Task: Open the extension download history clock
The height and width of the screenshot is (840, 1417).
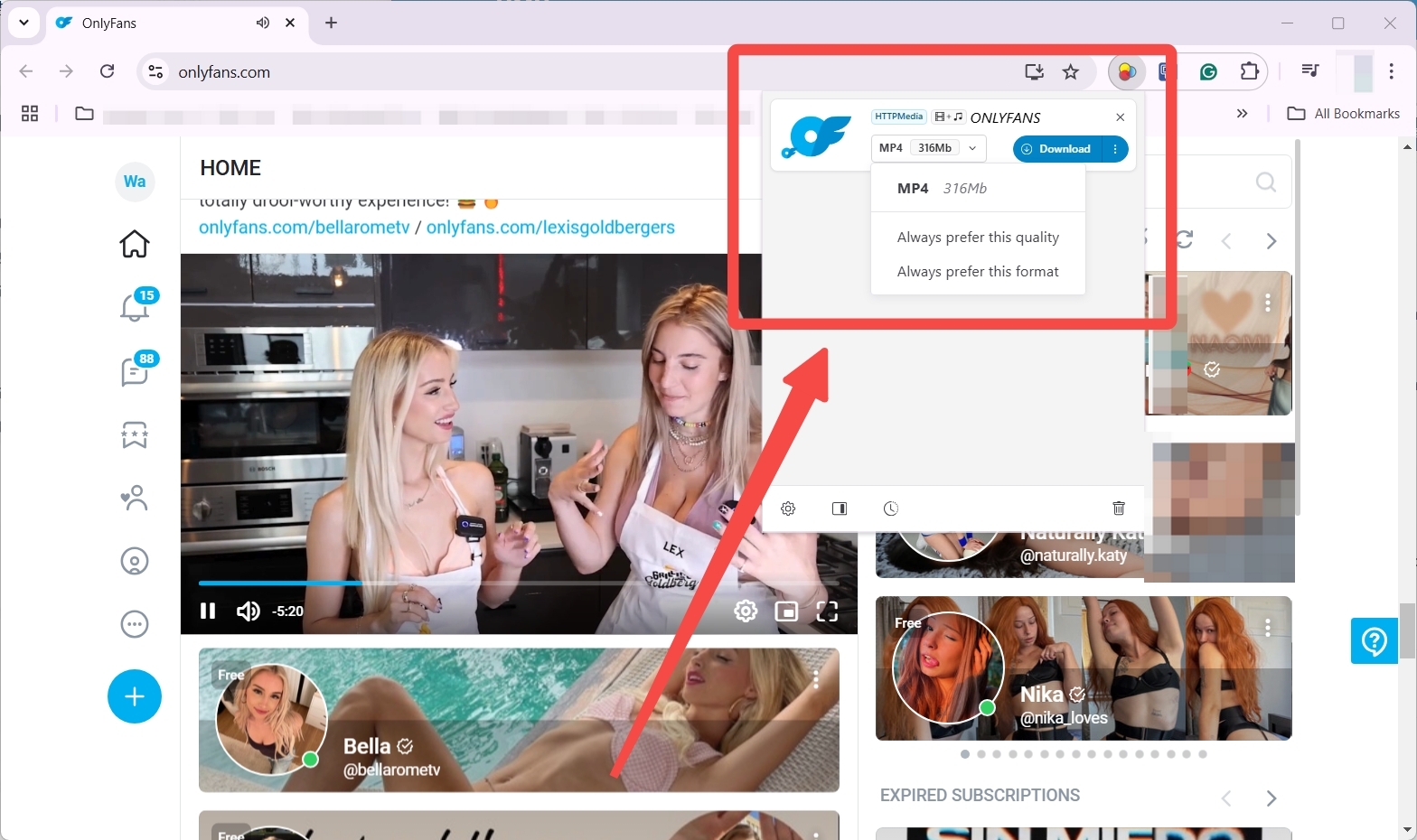Action: [891, 509]
